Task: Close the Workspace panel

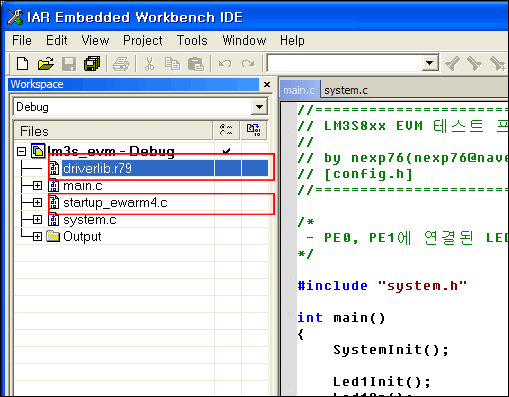Action: [x=267, y=84]
